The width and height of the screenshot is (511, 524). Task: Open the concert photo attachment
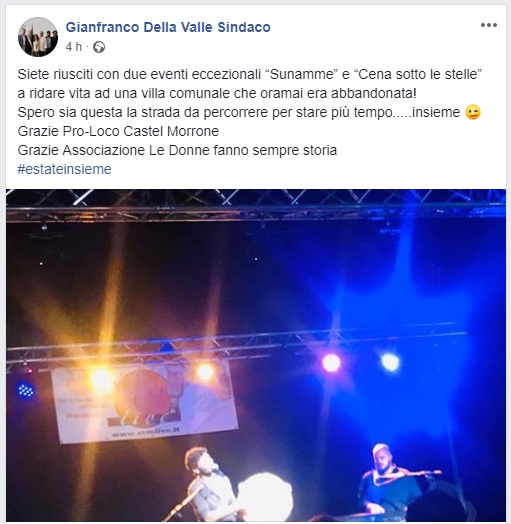[x=256, y=355]
